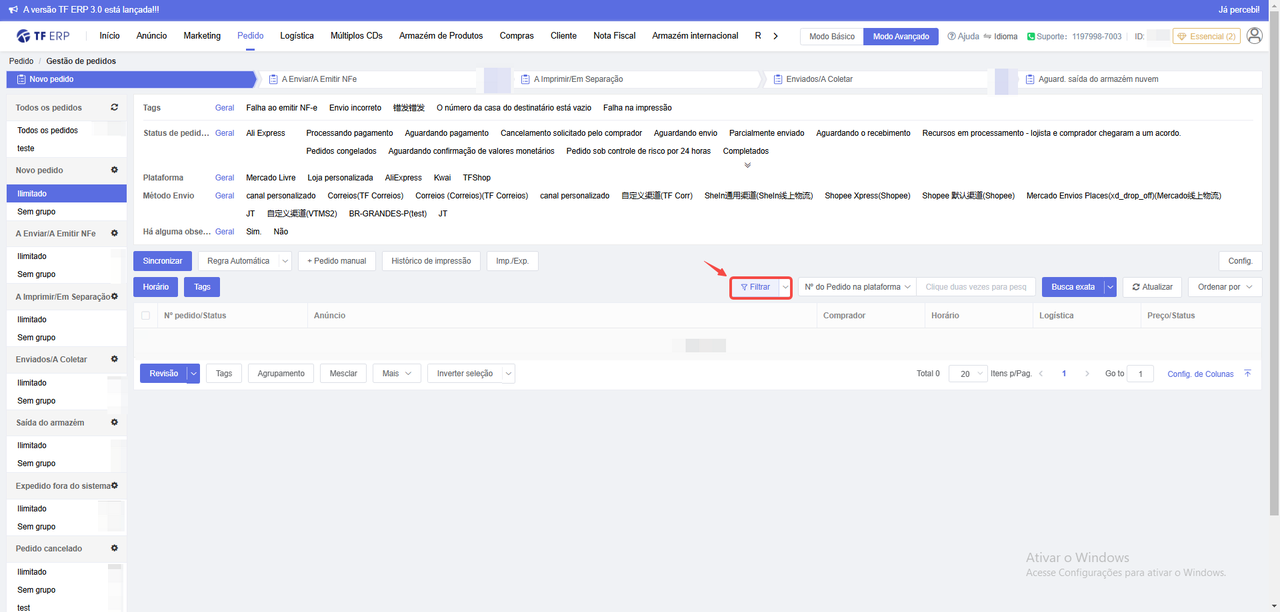Change the items per page dropdown showing 20
1280x612 pixels.
[x=967, y=374]
